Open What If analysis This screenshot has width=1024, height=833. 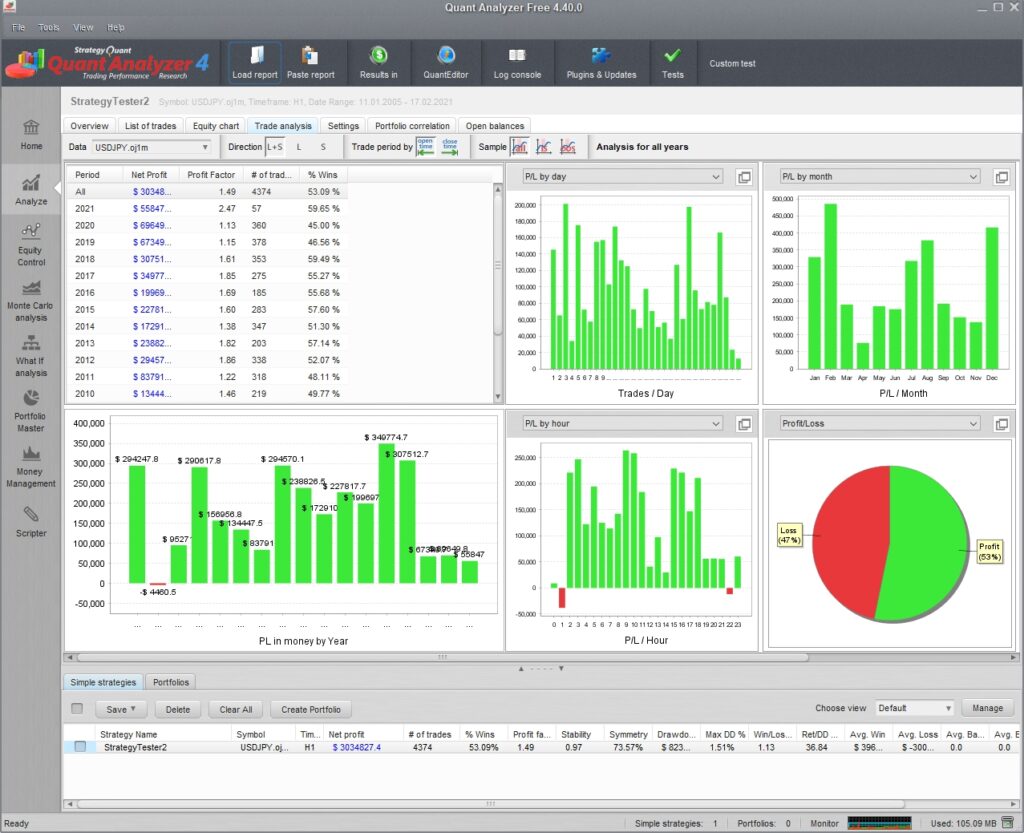[x=31, y=356]
